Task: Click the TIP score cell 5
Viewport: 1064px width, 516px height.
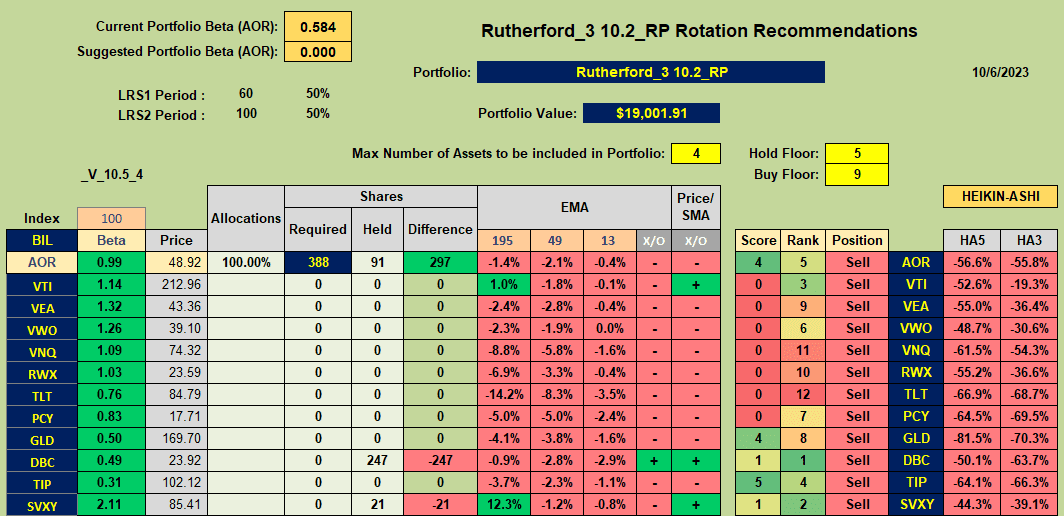Action: pos(758,482)
